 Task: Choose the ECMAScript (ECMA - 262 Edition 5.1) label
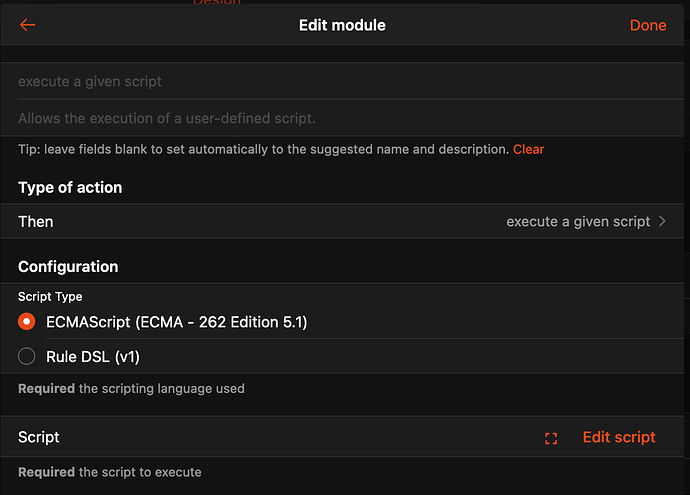176,322
